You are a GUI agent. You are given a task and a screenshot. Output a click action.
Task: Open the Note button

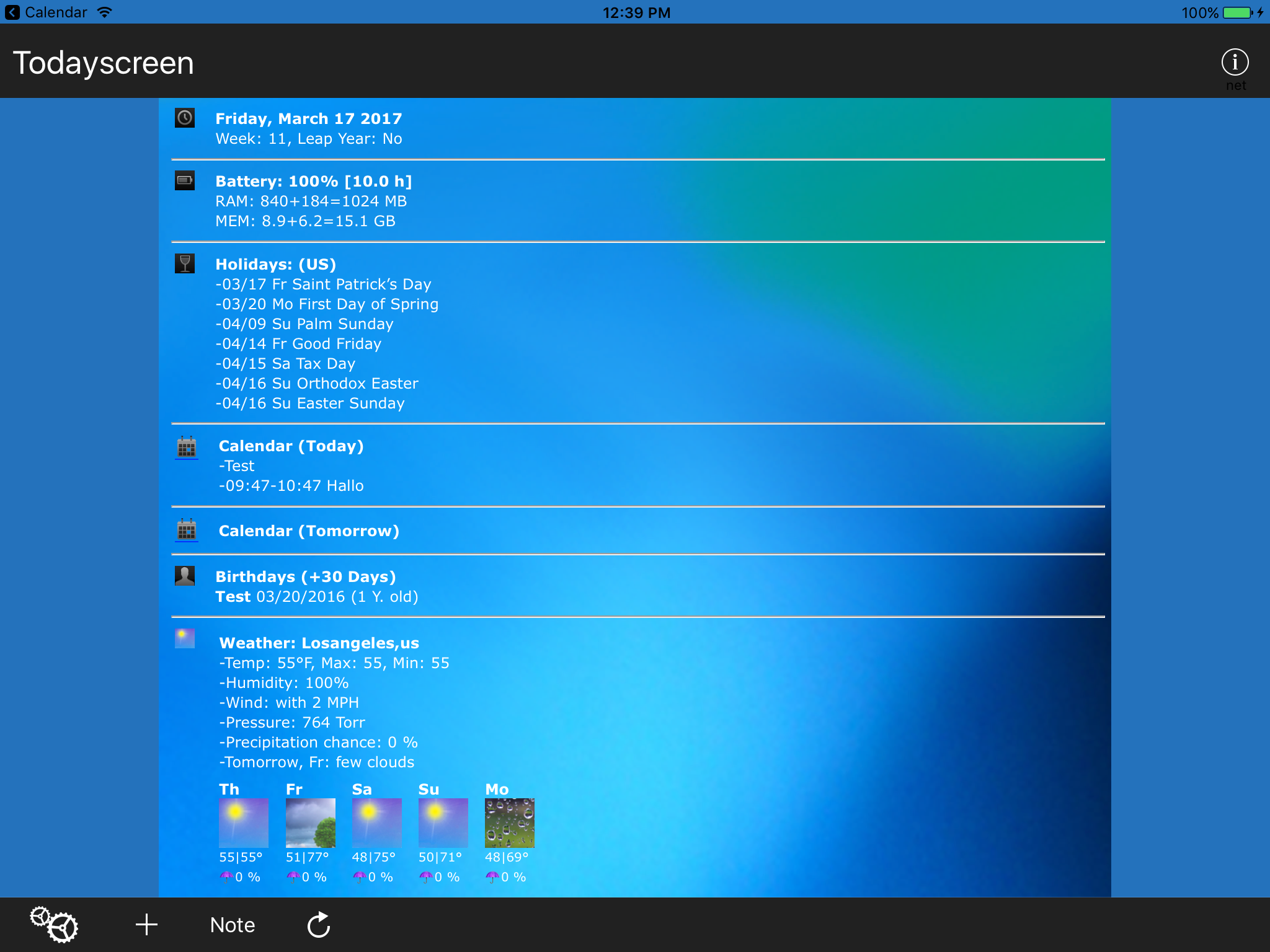233,925
